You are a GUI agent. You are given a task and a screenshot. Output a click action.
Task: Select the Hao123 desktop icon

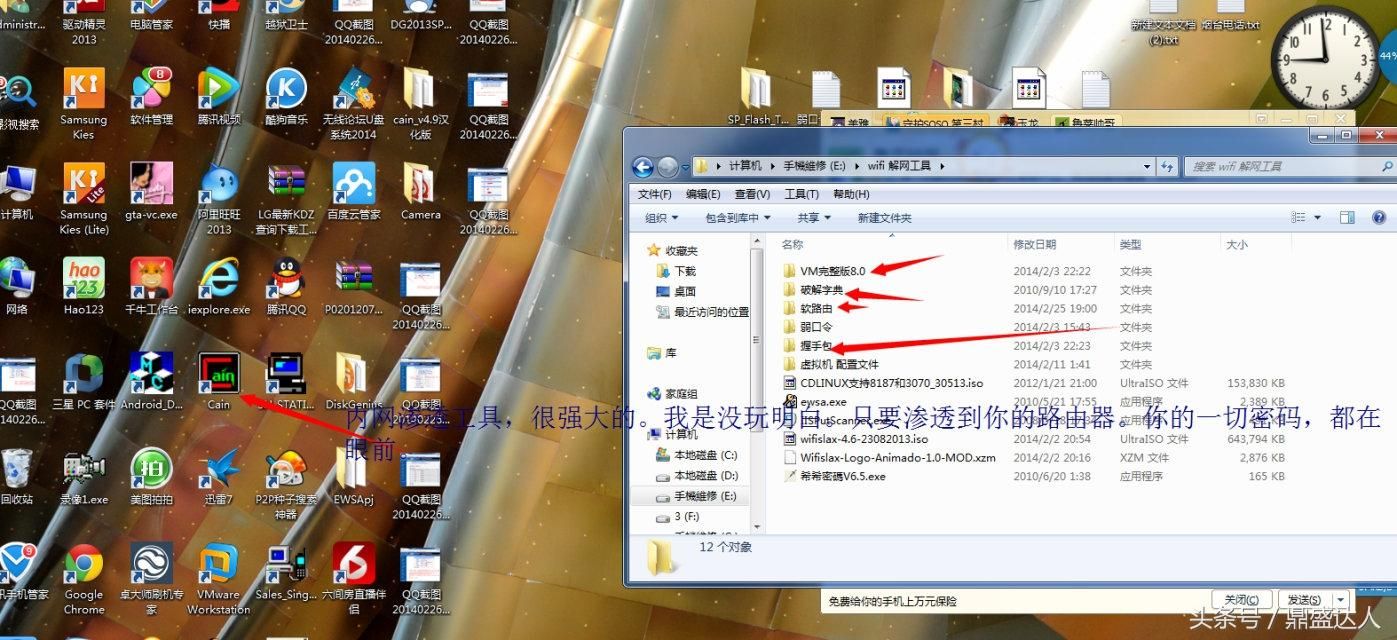pos(84,286)
